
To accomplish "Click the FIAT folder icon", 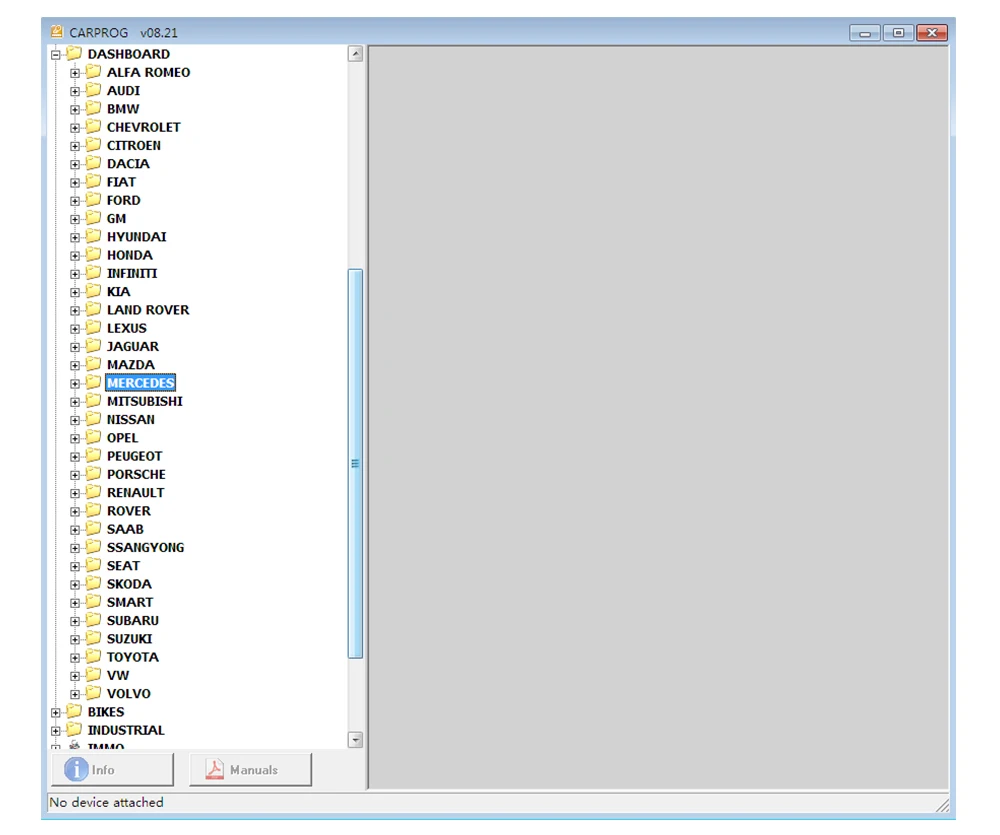I will 94,181.
